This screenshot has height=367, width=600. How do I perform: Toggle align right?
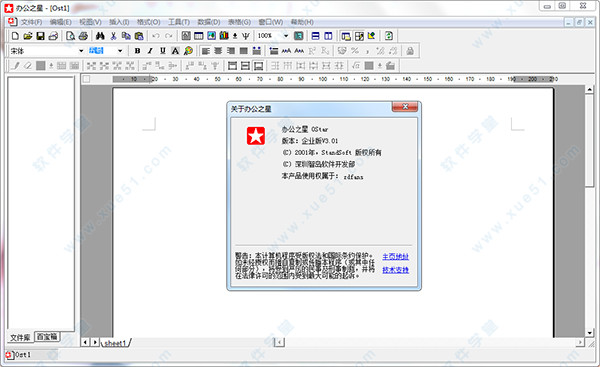point(231,51)
